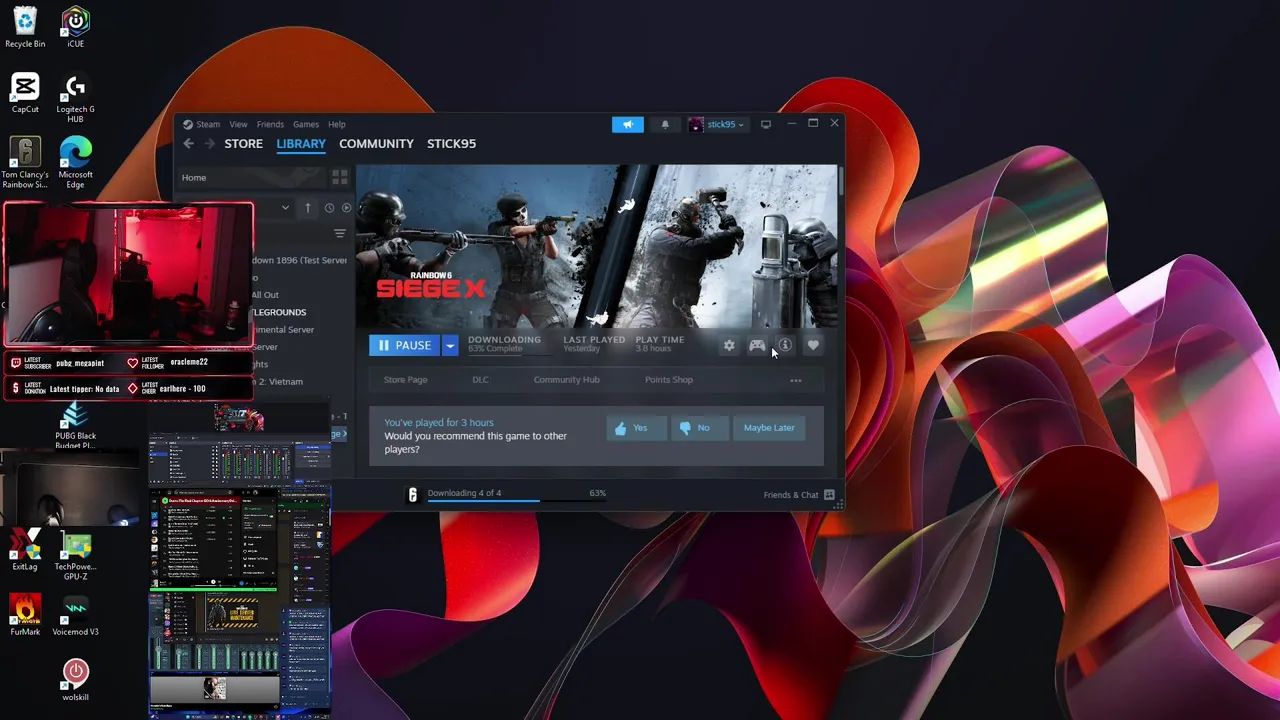Image resolution: width=1280 pixels, height=720 pixels.
Task: Click the Siege game icon in download bar
Action: (412, 494)
